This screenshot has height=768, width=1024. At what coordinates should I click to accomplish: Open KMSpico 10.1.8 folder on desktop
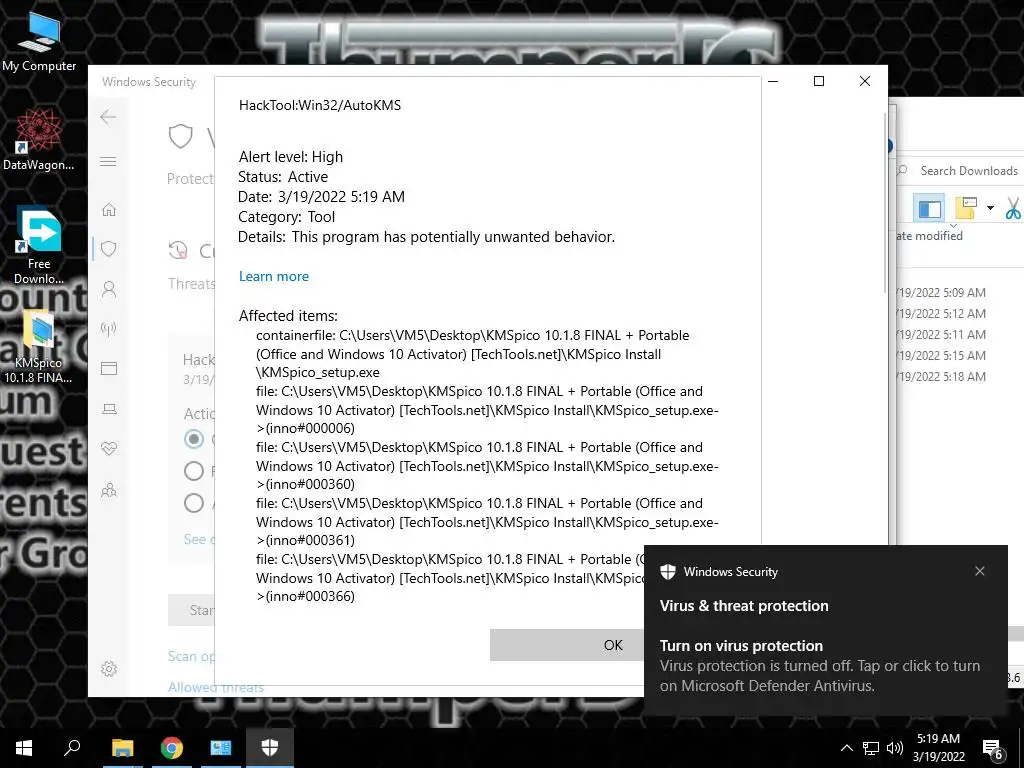38,348
